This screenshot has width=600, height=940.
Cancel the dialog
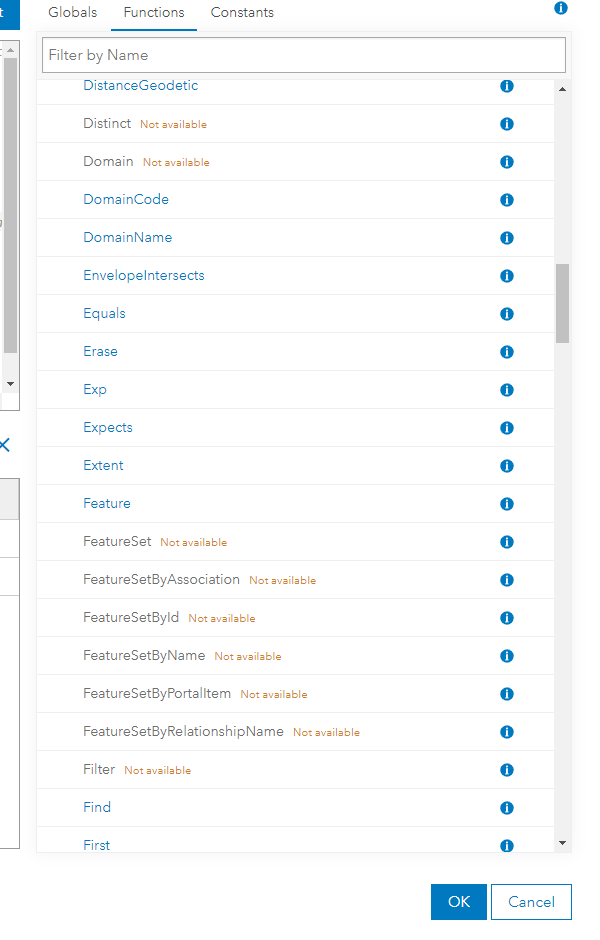531,902
